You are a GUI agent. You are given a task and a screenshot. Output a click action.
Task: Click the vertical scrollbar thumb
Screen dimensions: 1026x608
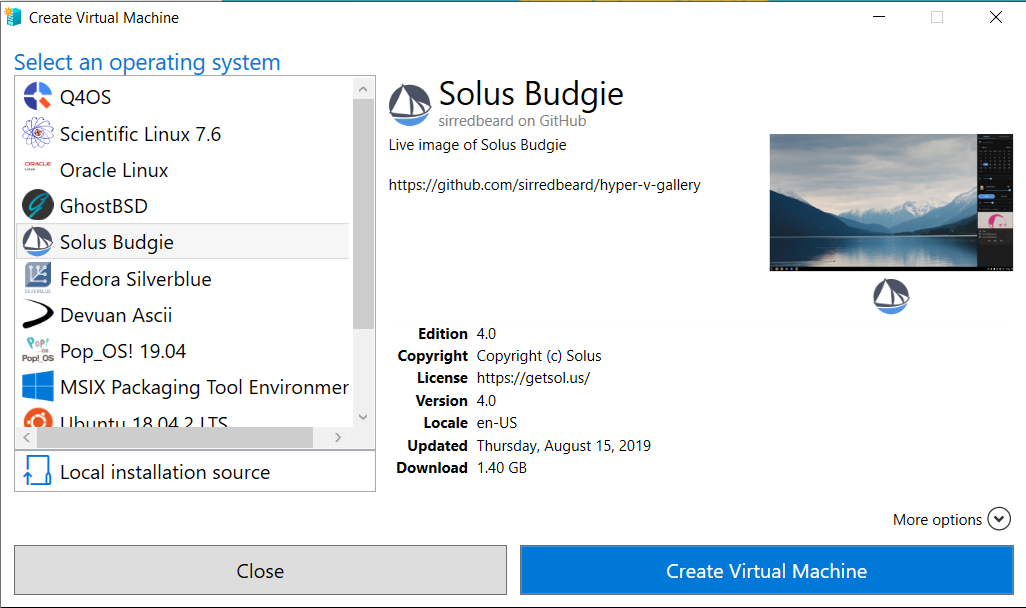click(x=363, y=213)
